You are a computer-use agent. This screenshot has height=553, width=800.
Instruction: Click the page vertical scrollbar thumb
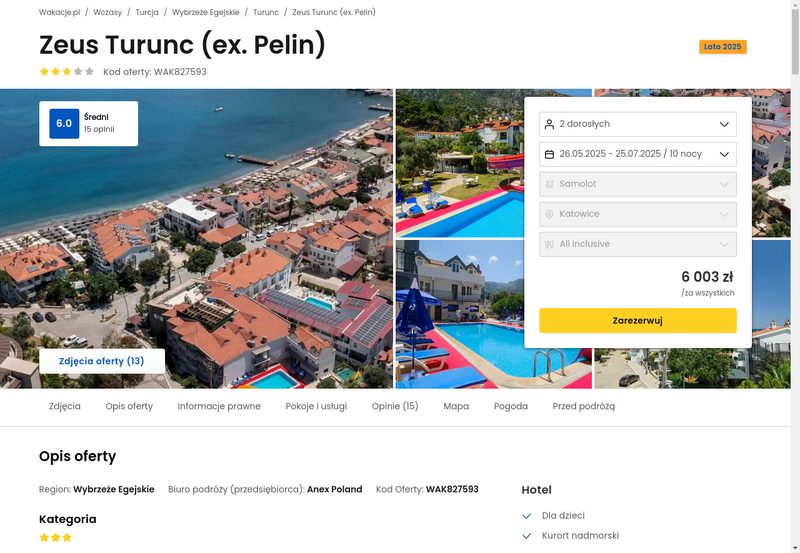795,41
